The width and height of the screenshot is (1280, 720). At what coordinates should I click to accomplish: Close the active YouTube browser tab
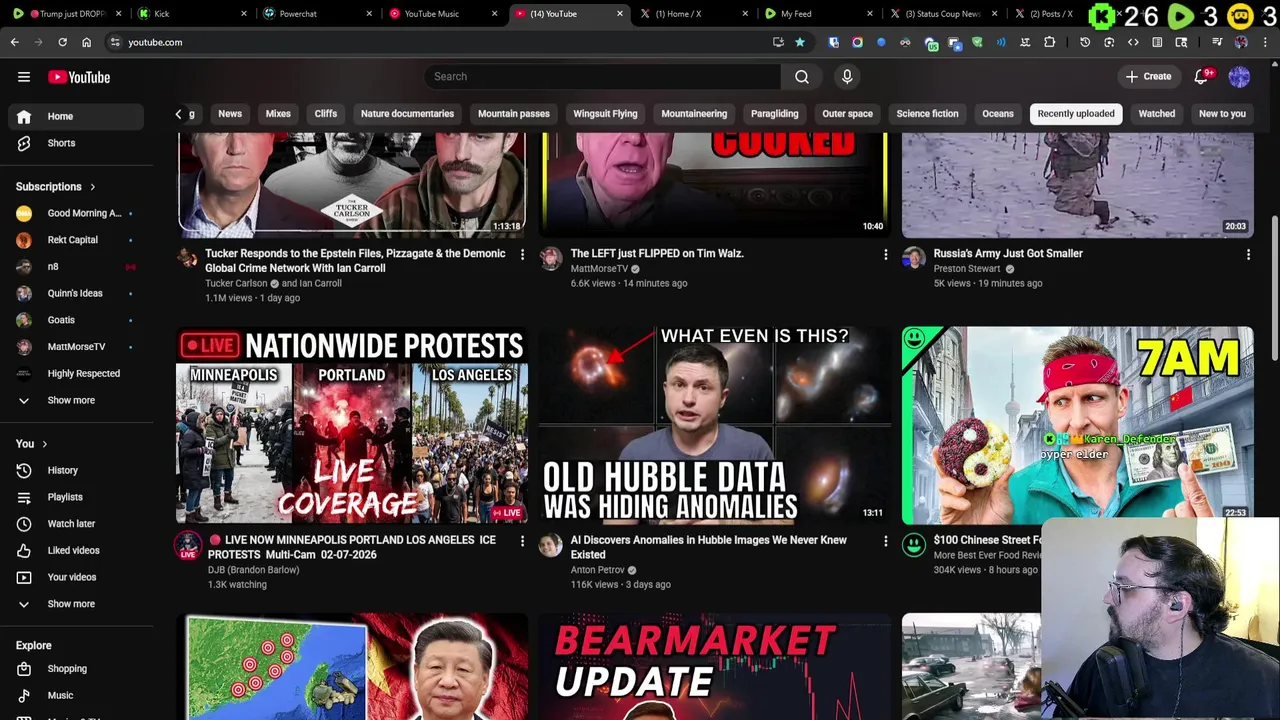coord(620,14)
